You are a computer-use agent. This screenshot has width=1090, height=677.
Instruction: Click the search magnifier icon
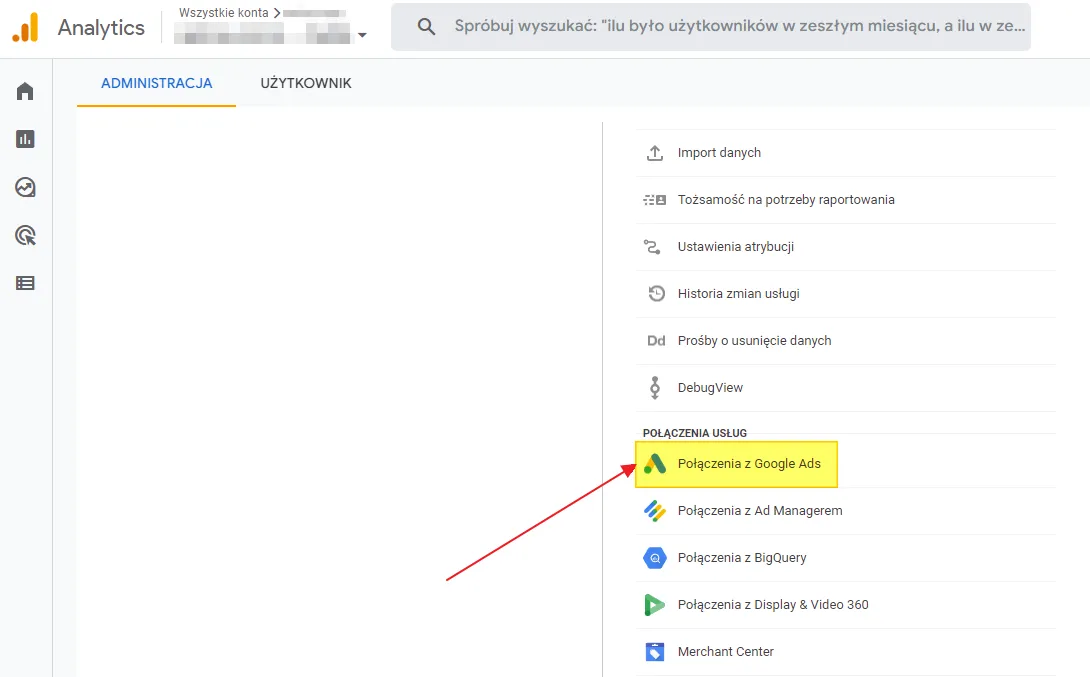[426, 27]
